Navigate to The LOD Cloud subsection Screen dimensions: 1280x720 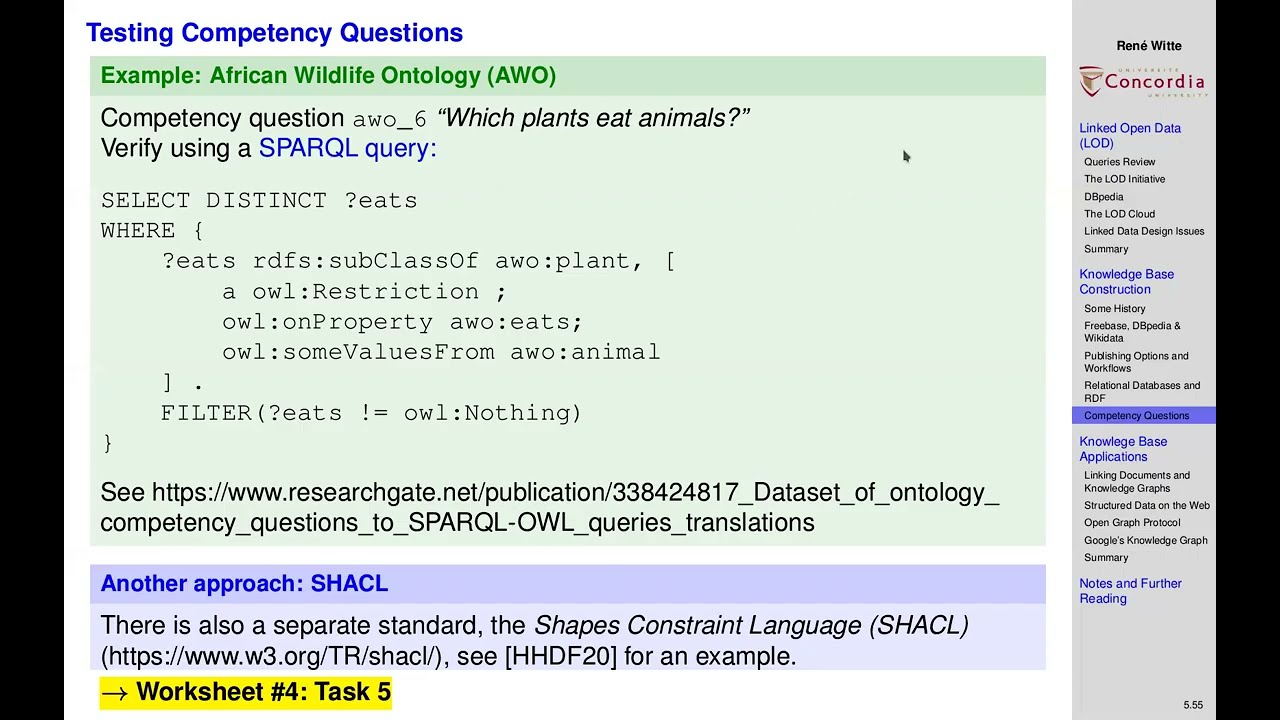click(x=1119, y=214)
